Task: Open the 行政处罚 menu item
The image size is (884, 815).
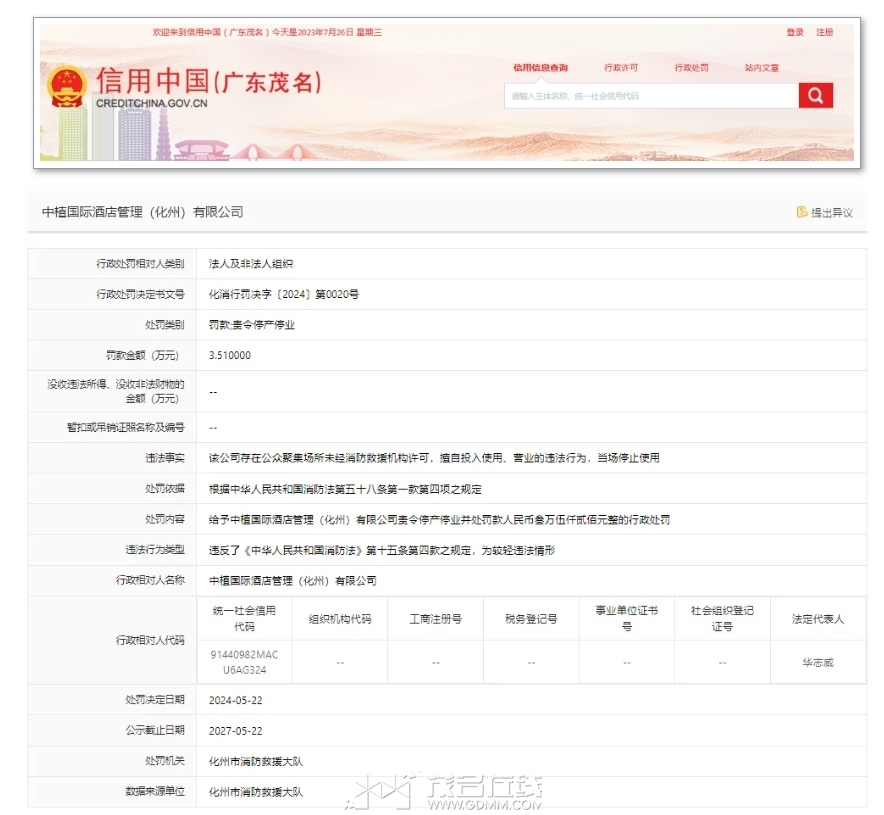Action: 691,68
